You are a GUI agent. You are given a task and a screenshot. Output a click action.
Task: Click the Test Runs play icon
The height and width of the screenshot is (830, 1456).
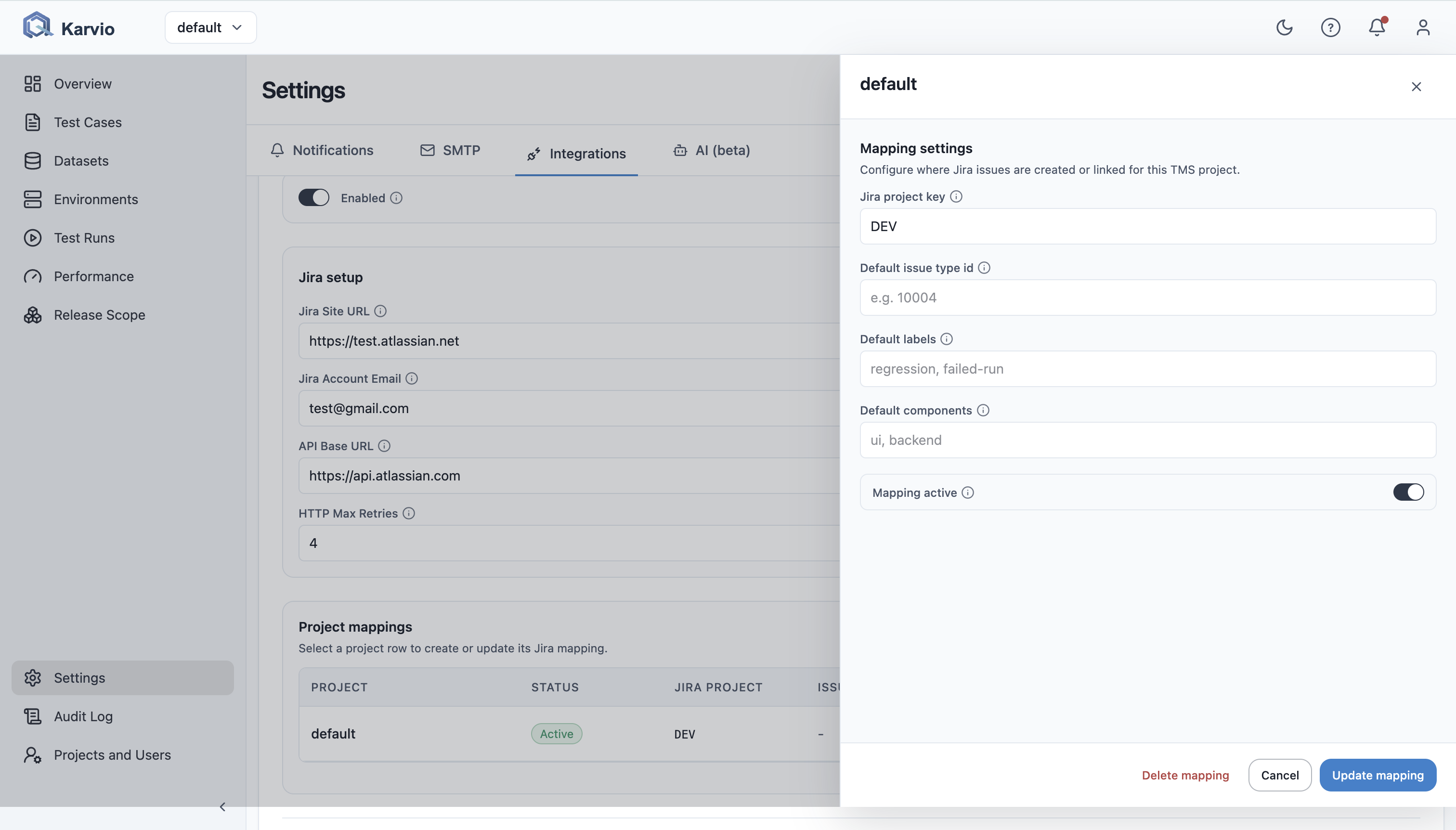[x=32, y=238]
